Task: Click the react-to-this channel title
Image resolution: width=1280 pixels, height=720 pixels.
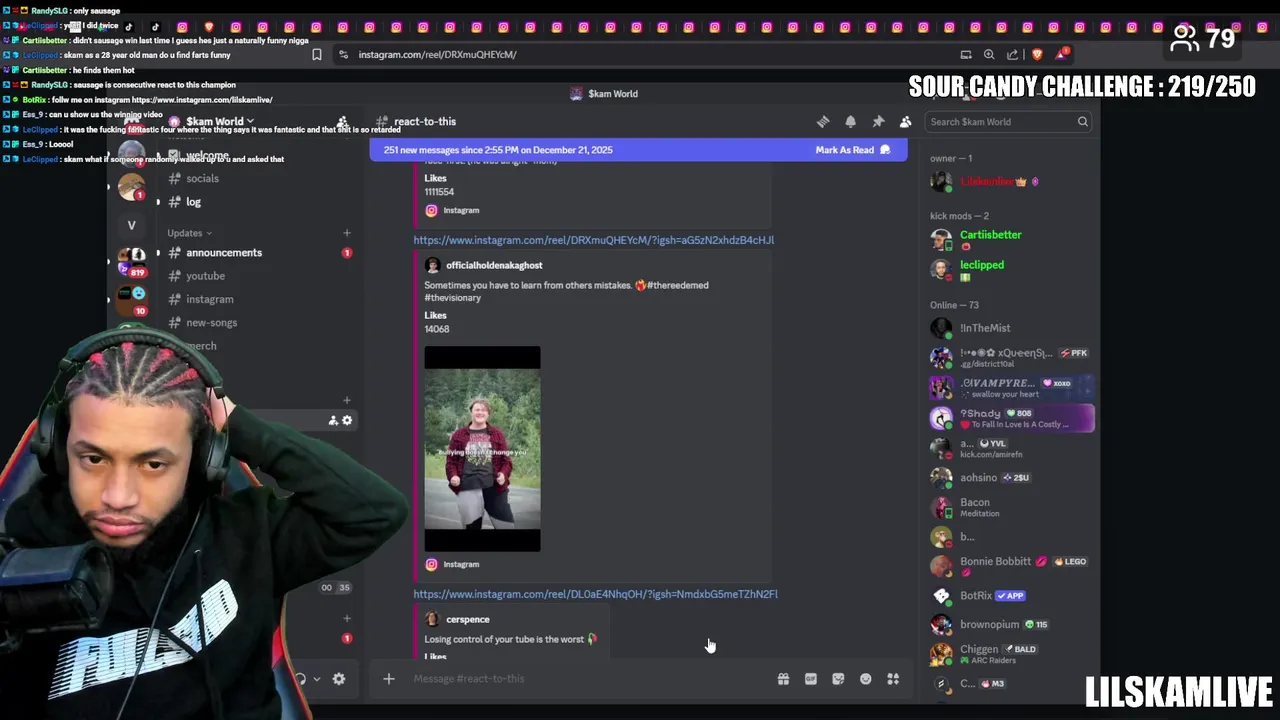Action: 424,121
